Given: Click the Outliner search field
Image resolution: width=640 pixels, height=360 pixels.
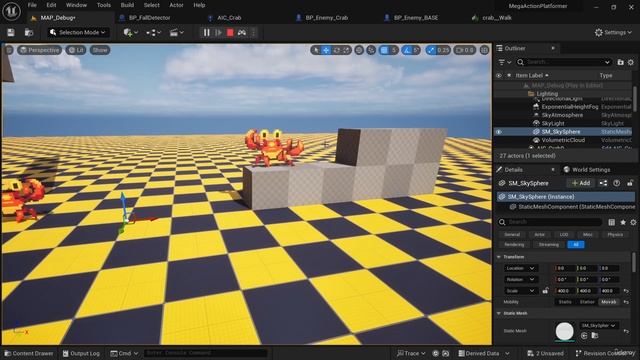Looking at the screenshot, I should tap(563, 62).
